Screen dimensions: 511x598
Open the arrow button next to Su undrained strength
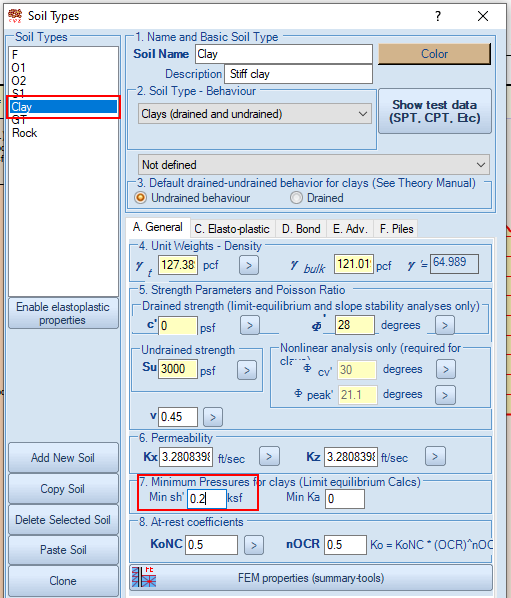pyautogui.click(x=247, y=370)
